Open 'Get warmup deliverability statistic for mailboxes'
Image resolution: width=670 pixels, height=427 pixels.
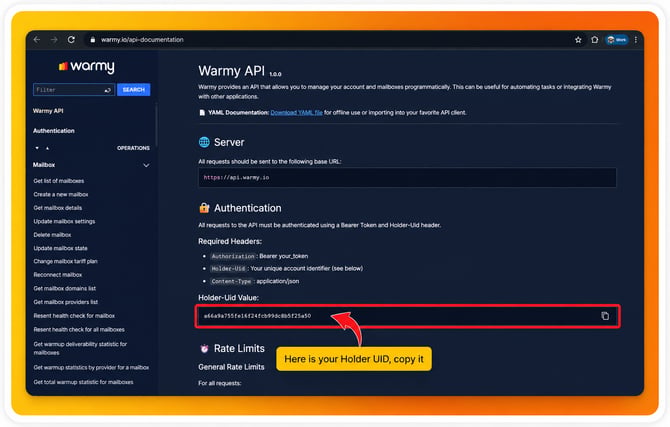pos(80,348)
